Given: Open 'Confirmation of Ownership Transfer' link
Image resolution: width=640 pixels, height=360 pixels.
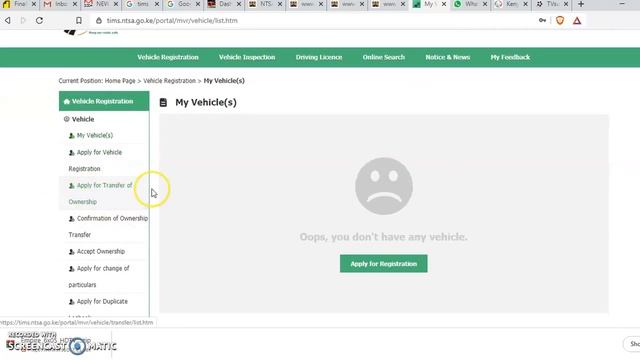Looking at the screenshot, I should [108, 227].
